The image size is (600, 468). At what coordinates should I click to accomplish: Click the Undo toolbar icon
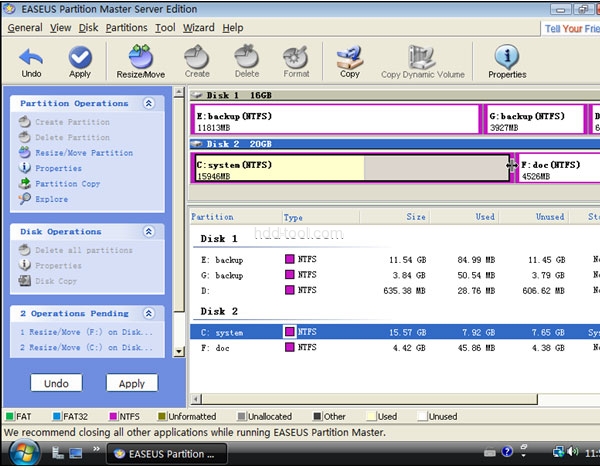(x=31, y=62)
